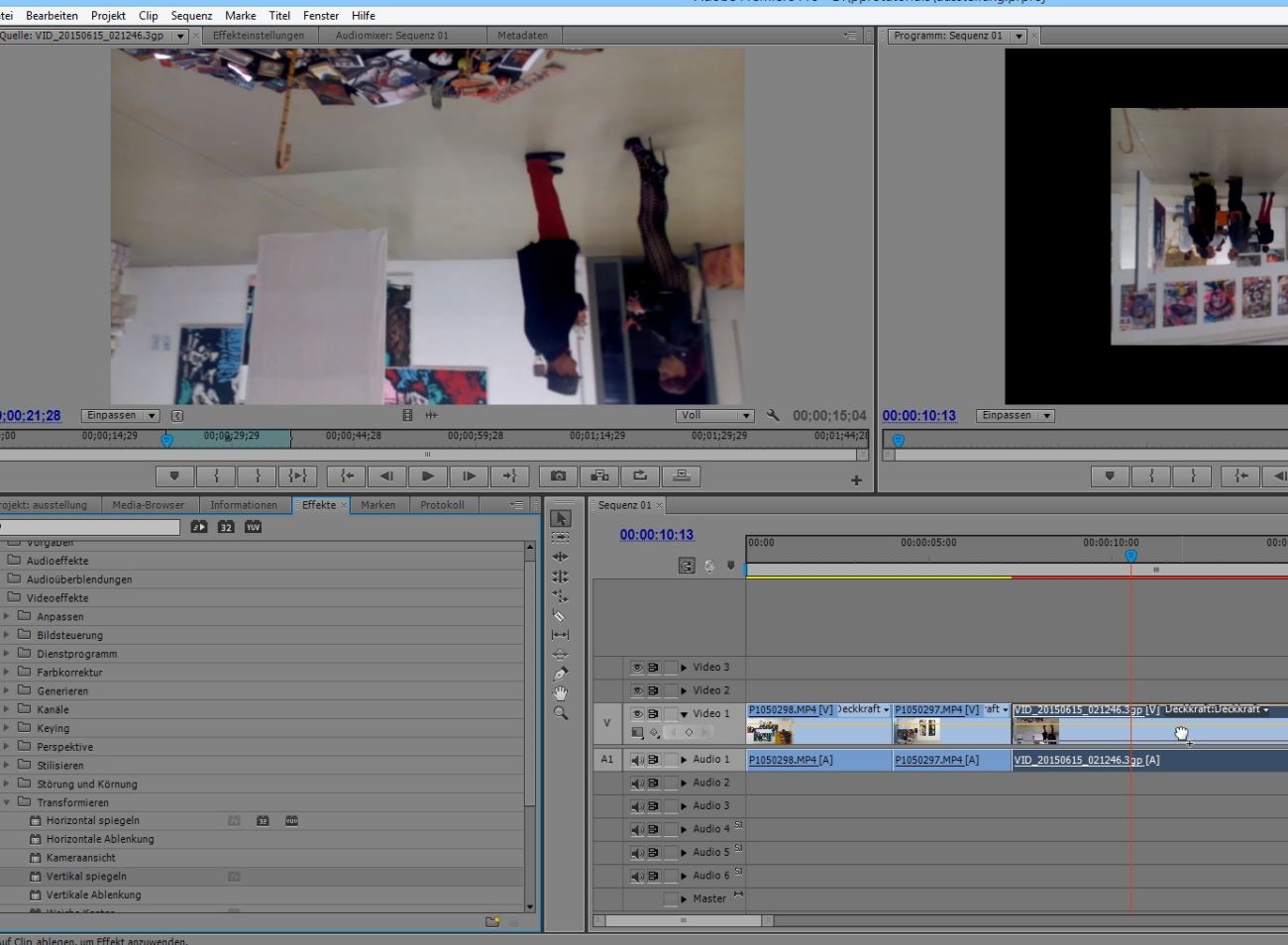Set In point in source monitor
Screen dimensions: 1288x945
(x=216, y=476)
